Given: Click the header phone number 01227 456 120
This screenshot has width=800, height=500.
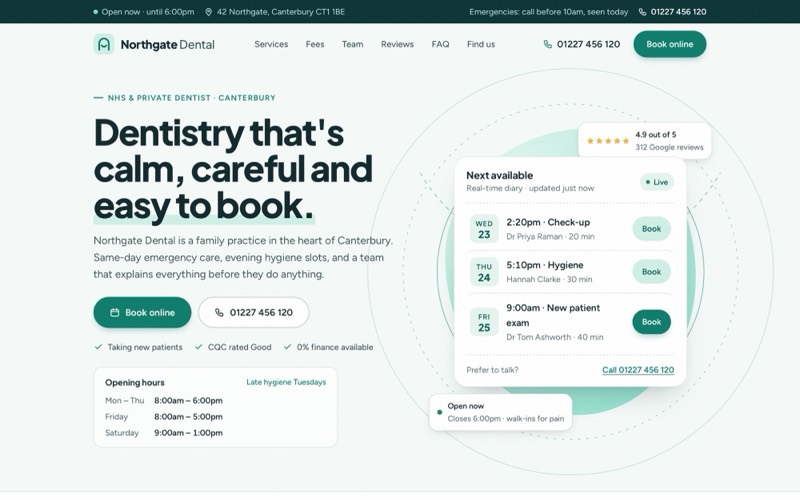Looking at the screenshot, I should (588, 44).
